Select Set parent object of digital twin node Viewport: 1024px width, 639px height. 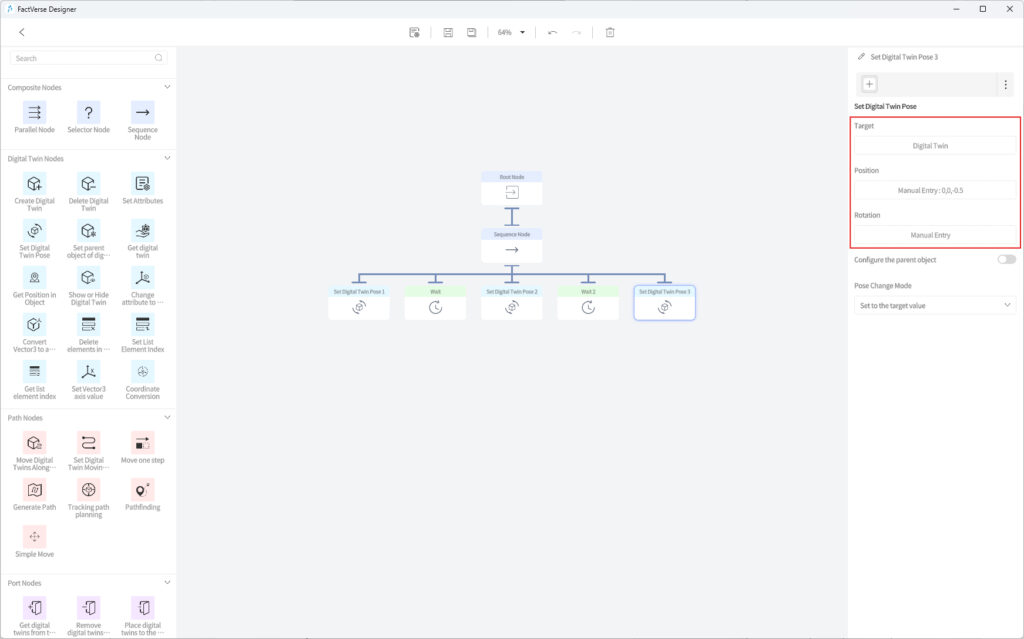pyautogui.click(x=88, y=231)
